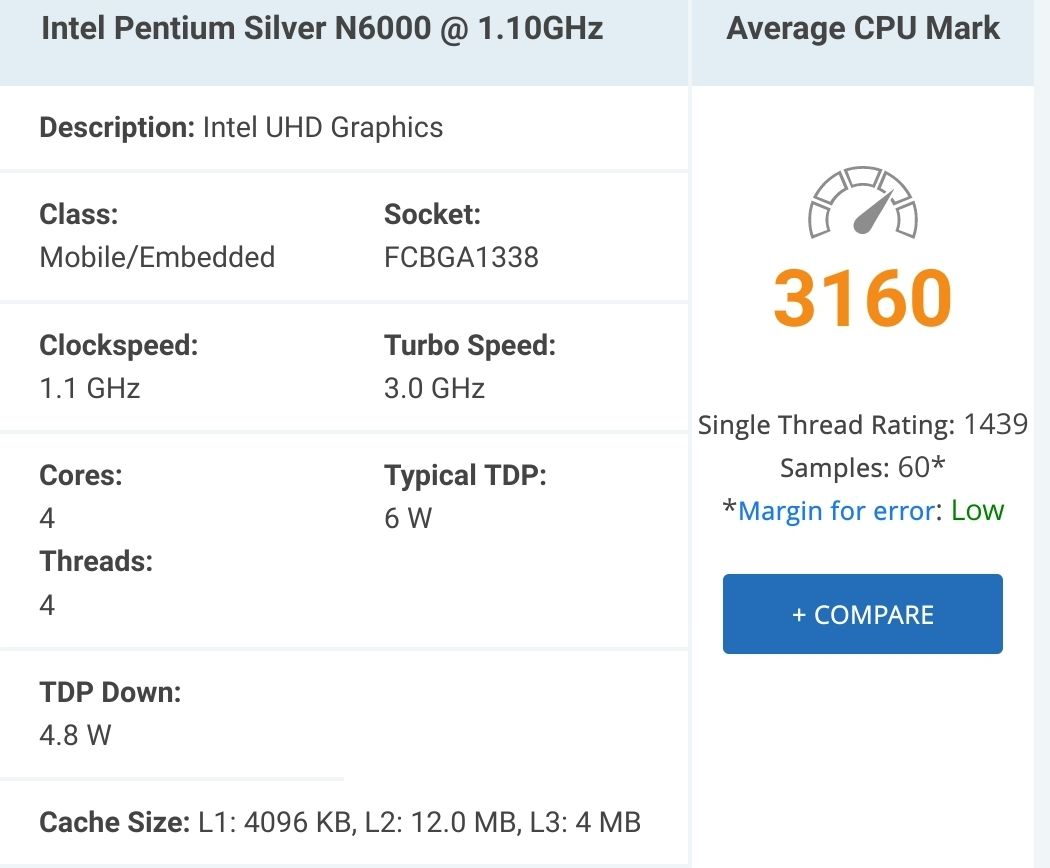The width and height of the screenshot is (1050, 868).
Task: Click the 3160 CPU Mark score
Action: 862,298
